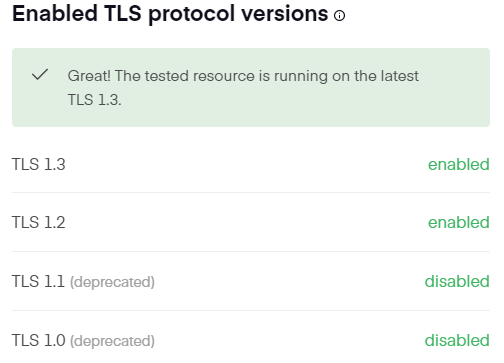The height and width of the screenshot is (363, 504).
Task: Click the TLS 1.0 row label
Action: click(39, 340)
